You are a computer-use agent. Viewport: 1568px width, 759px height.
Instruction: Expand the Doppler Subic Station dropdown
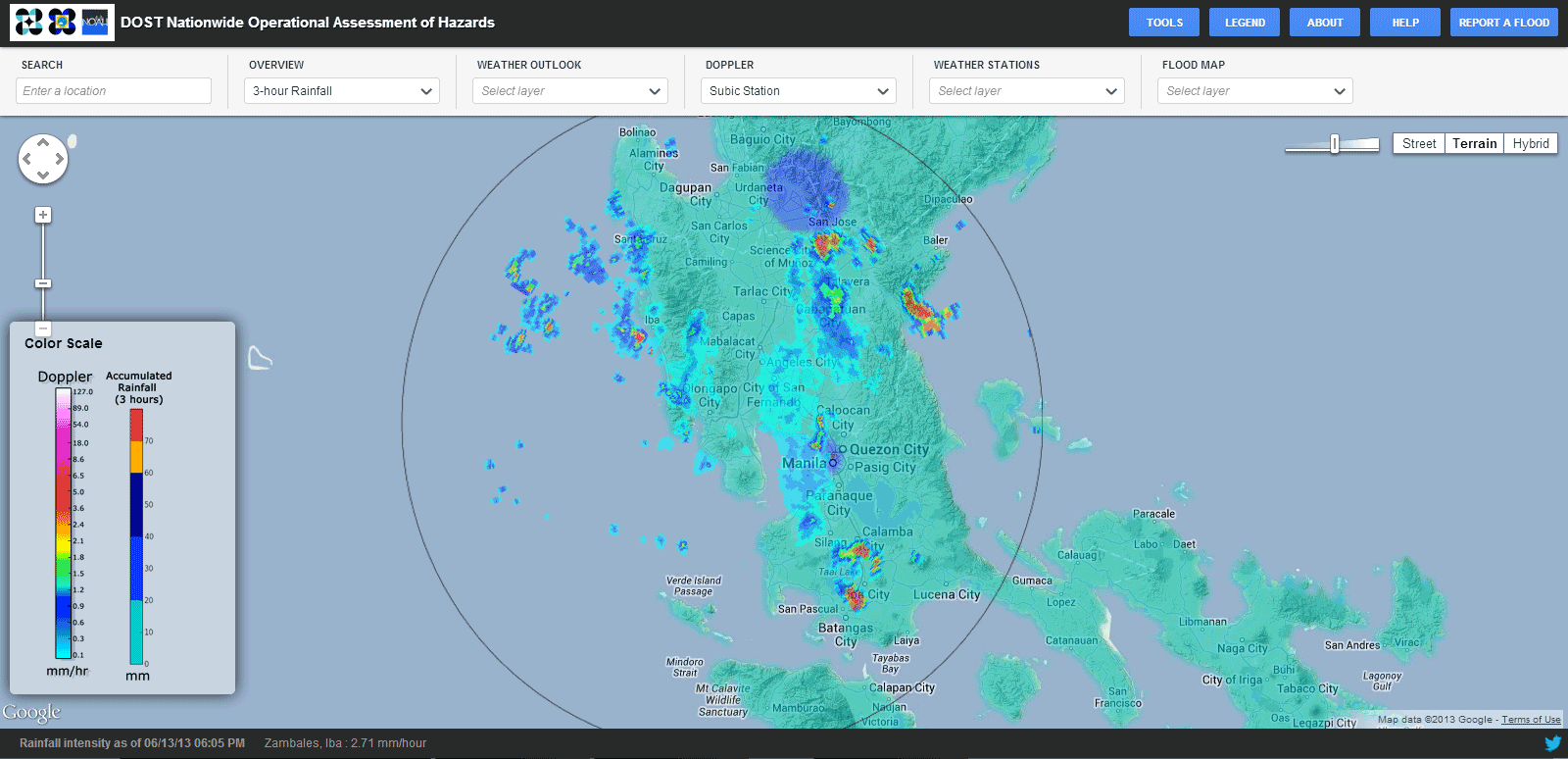click(x=799, y=91)
